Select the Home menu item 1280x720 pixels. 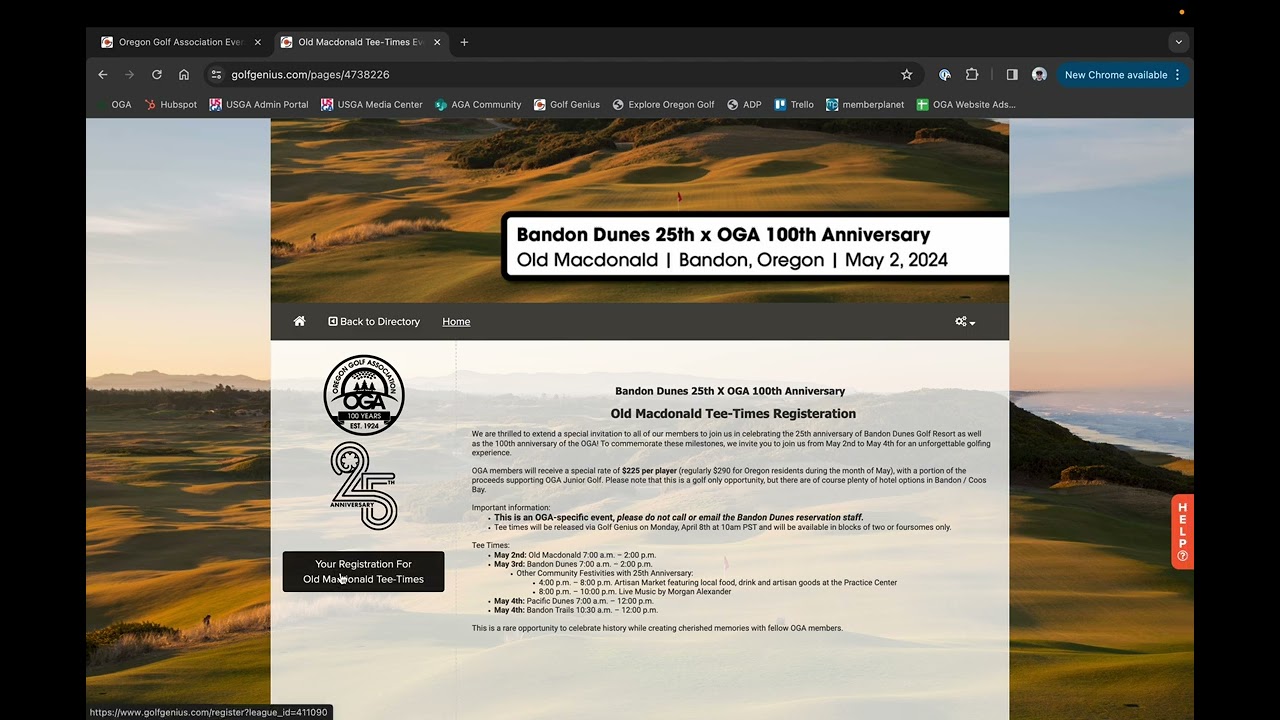(x=456, y=321)
